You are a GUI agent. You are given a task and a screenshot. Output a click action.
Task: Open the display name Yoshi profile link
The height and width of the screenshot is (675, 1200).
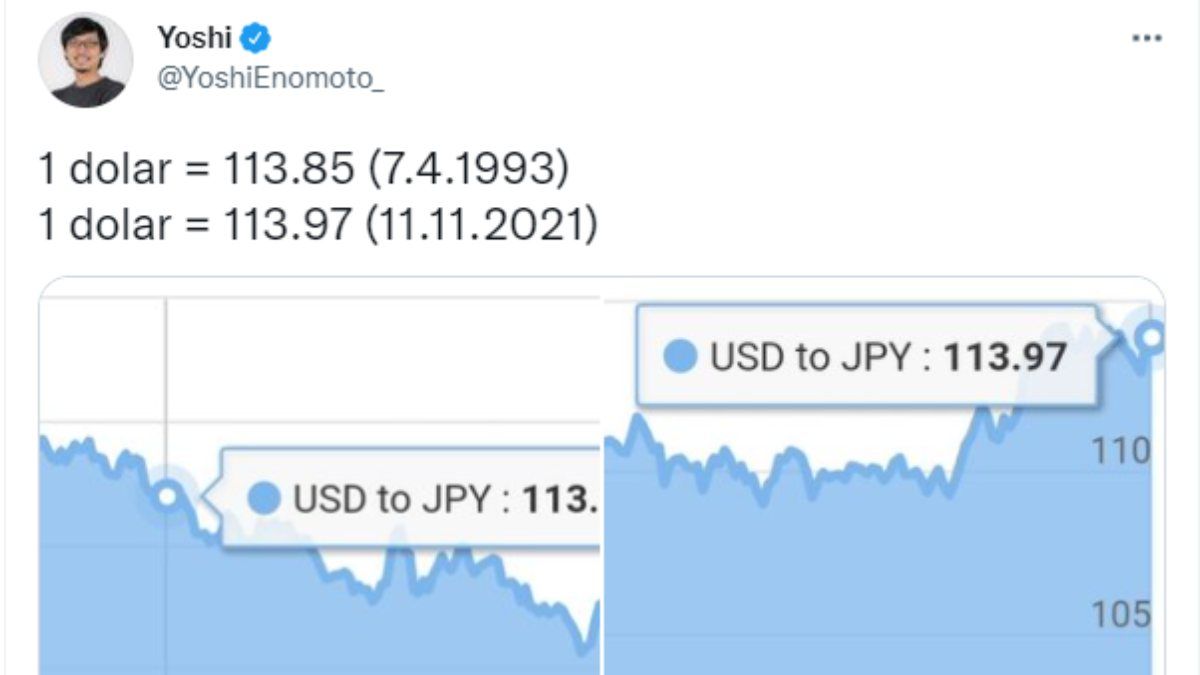coord(194,39)
